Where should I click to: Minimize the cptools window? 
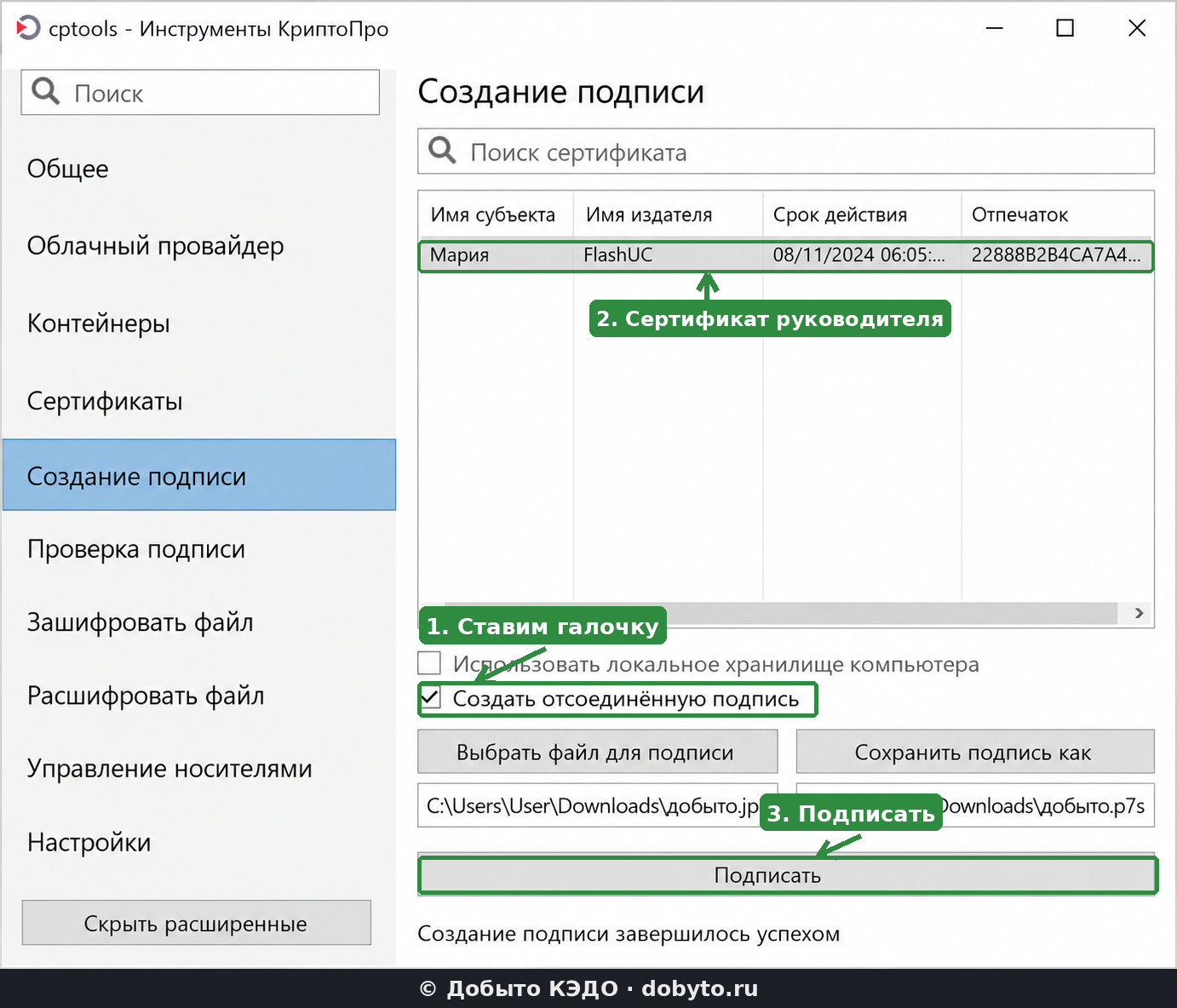point(994,28)
